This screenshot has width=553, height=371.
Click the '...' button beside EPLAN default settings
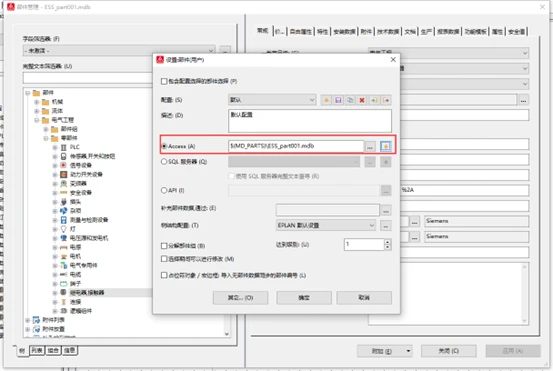tap(386, 225)
